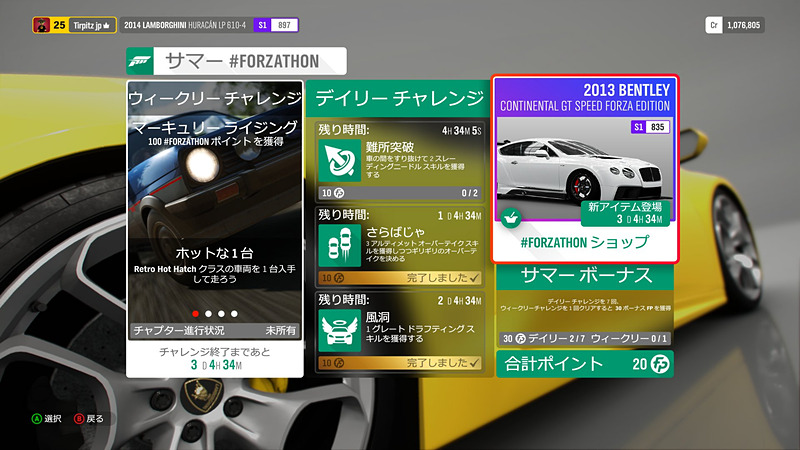
Task: Click the チャレンジ終了まであと 3D 4H 34M timer
Action: coord(215,359)
